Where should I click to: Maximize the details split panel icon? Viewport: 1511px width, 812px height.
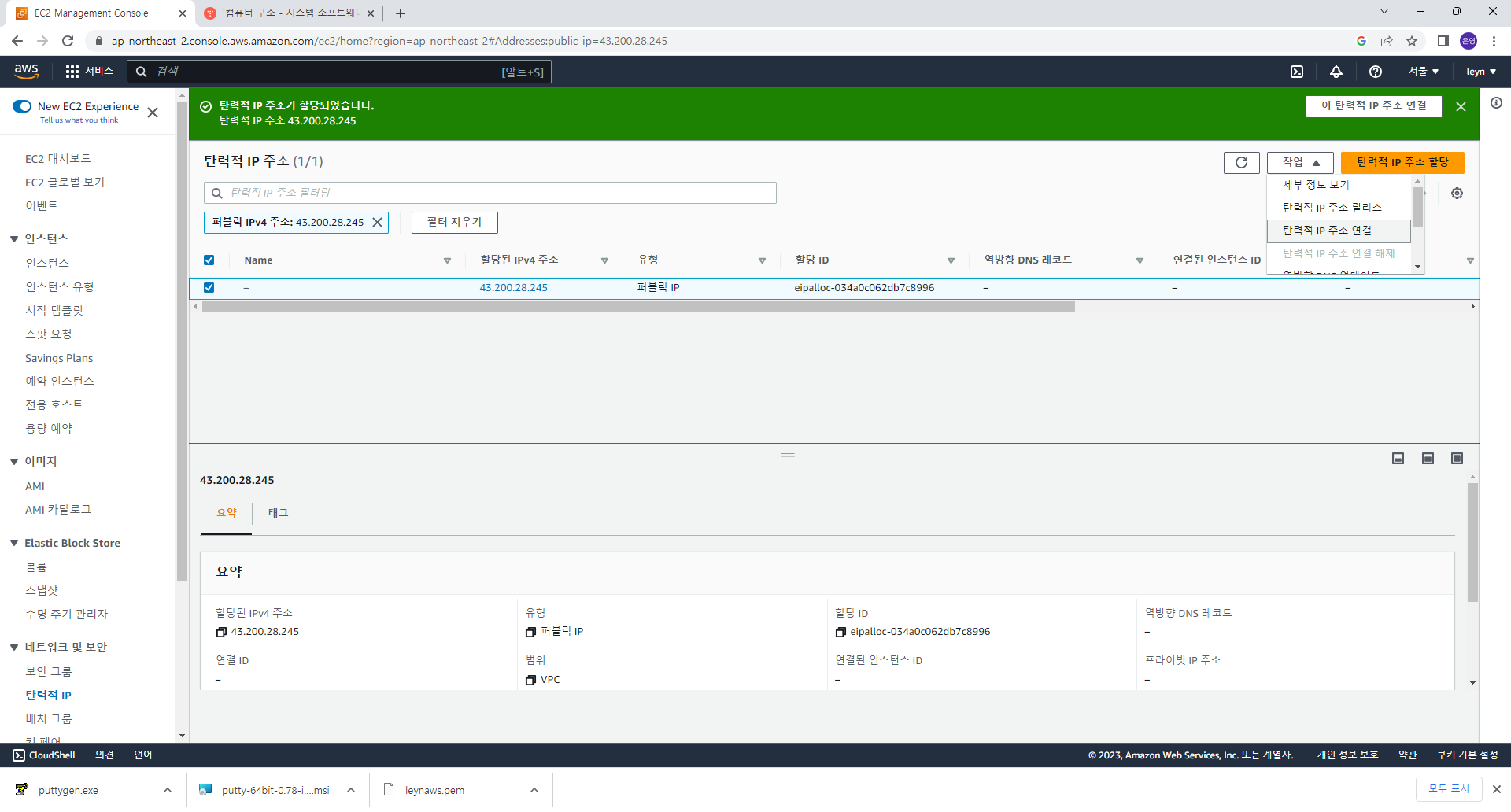point(1457,459)
